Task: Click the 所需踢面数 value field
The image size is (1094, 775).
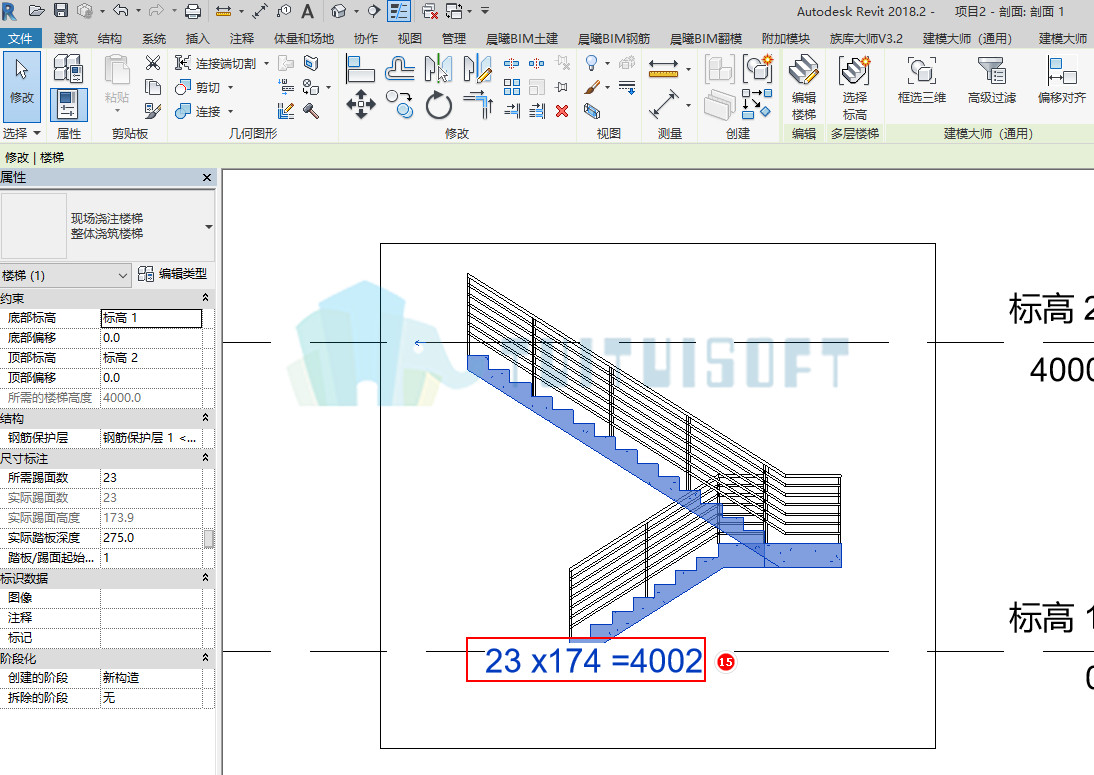Action: (151, 478)
